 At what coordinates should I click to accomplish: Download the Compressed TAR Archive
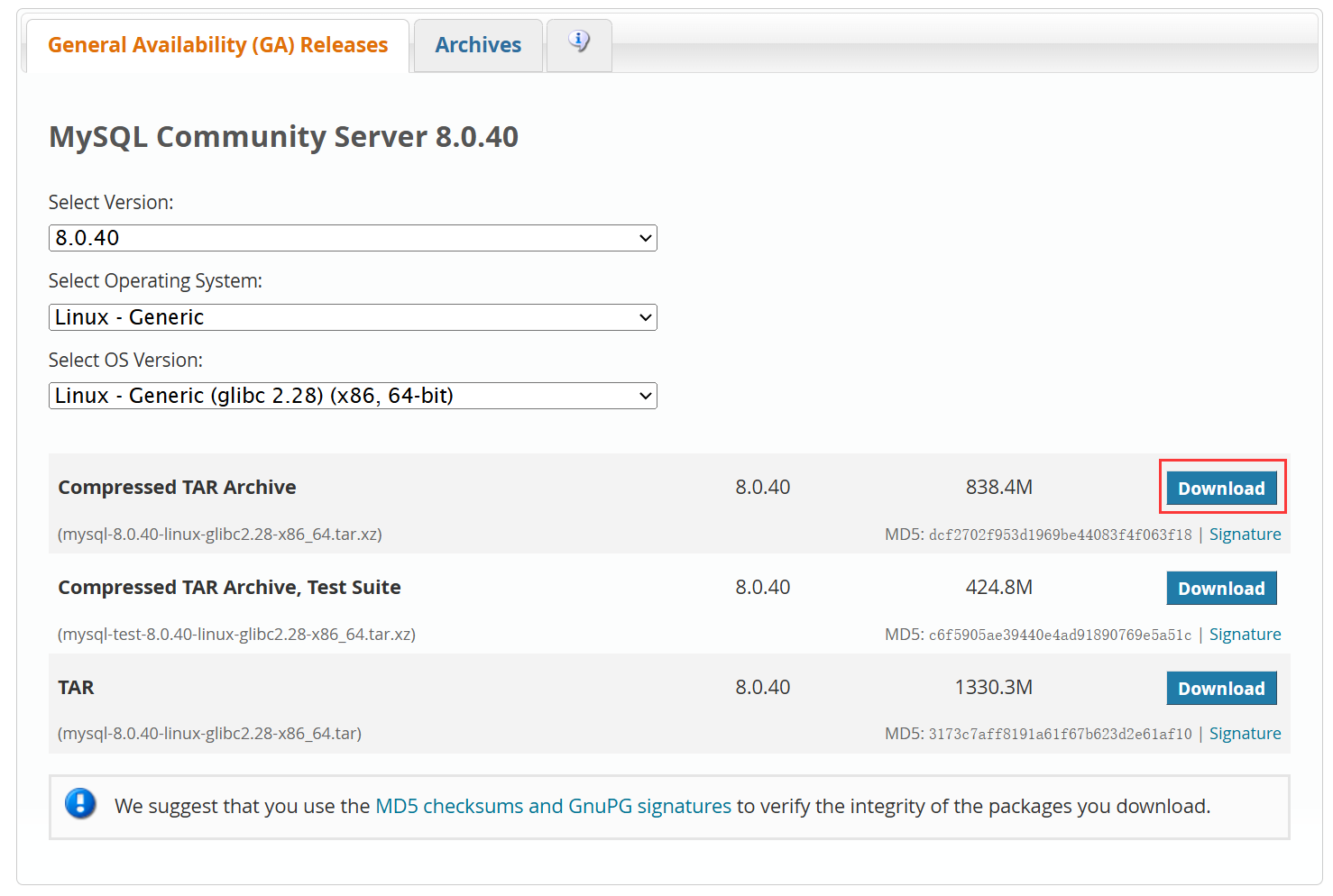click(1221, 489)
